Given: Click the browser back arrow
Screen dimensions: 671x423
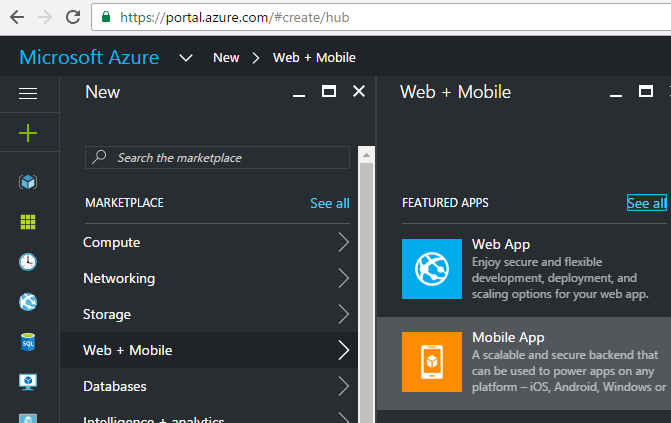Looking at the screenshot, I should (x=17, y=17).
